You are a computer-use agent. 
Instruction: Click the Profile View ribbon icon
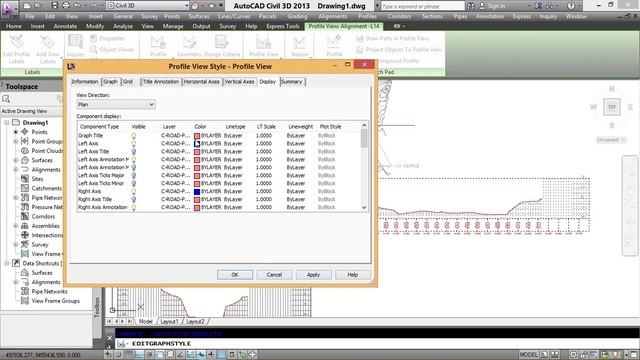tap(264, 42)
